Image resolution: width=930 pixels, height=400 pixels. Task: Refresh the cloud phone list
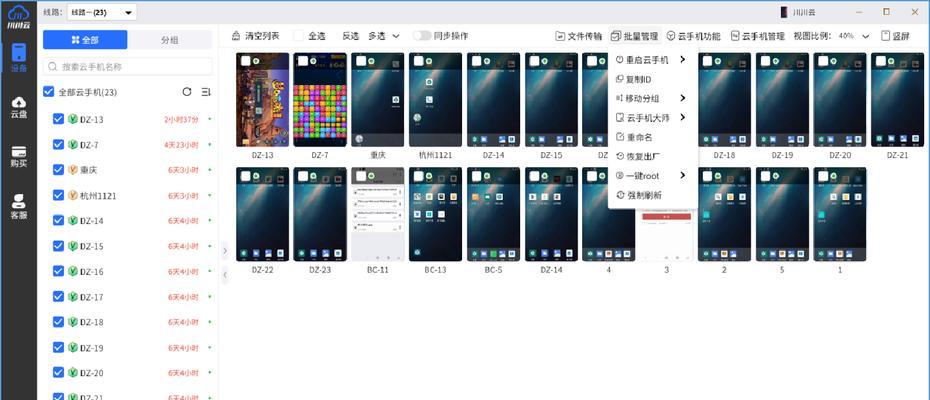tap(187, 92)
